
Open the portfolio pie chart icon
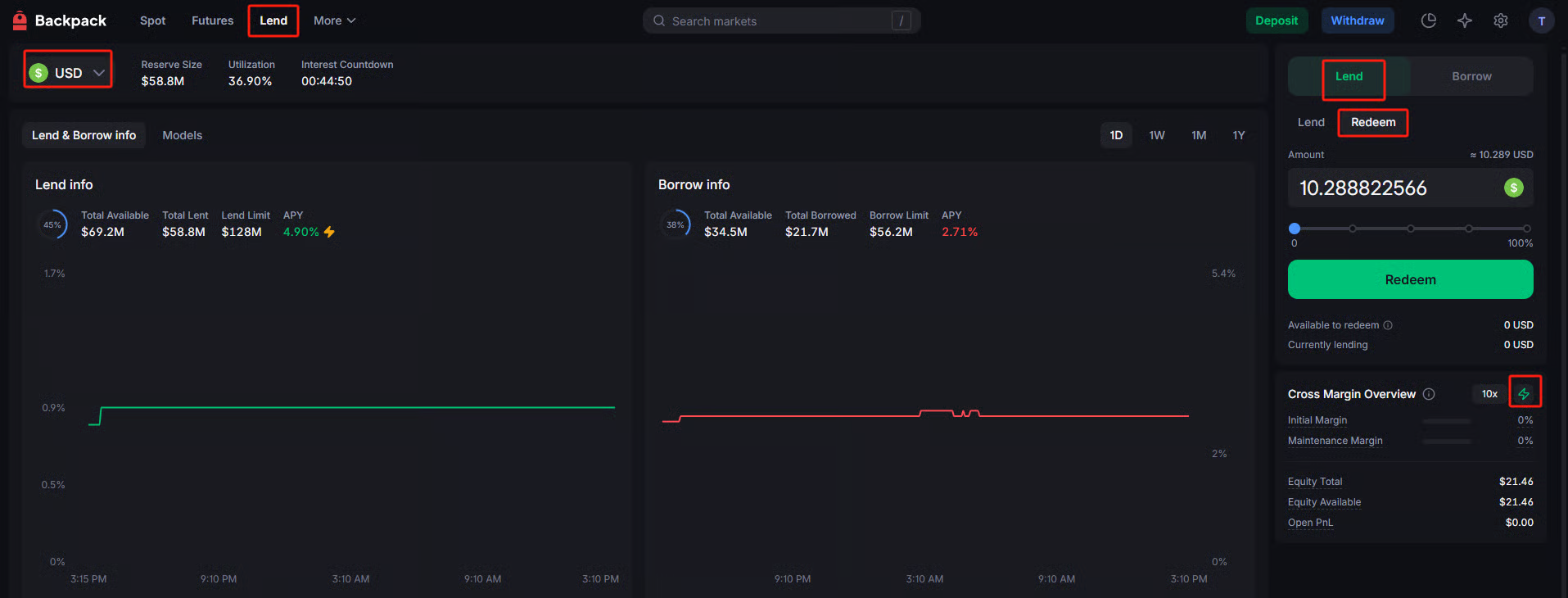[1428, 20]
